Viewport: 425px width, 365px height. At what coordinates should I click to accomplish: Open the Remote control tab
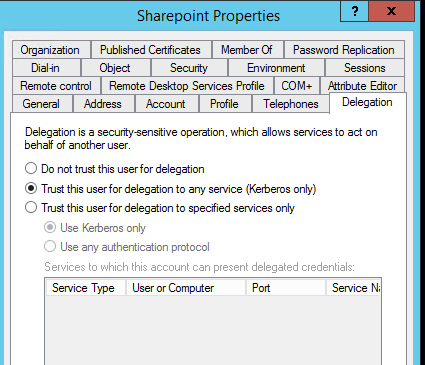[56, 86]
